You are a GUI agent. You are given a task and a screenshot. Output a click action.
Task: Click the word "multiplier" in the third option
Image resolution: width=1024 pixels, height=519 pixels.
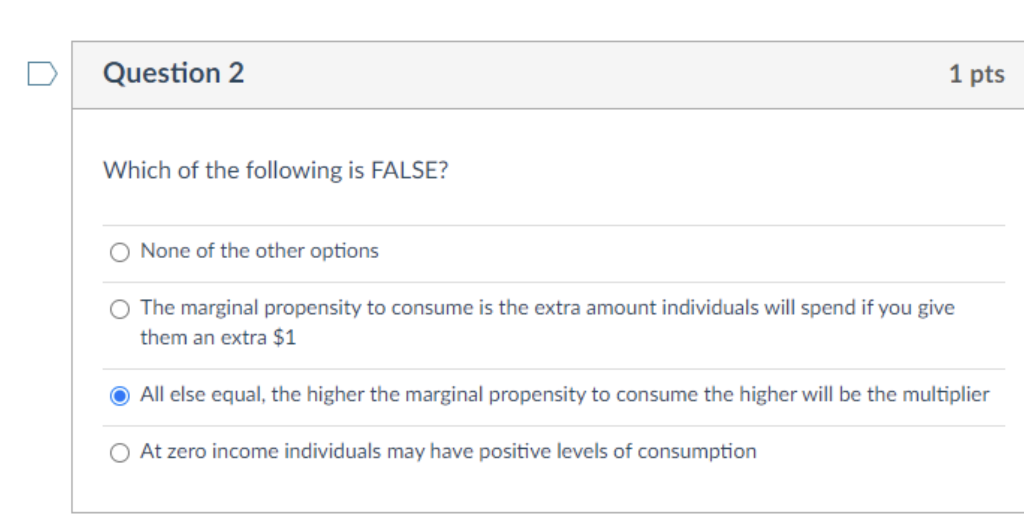[x=946, y=395]
